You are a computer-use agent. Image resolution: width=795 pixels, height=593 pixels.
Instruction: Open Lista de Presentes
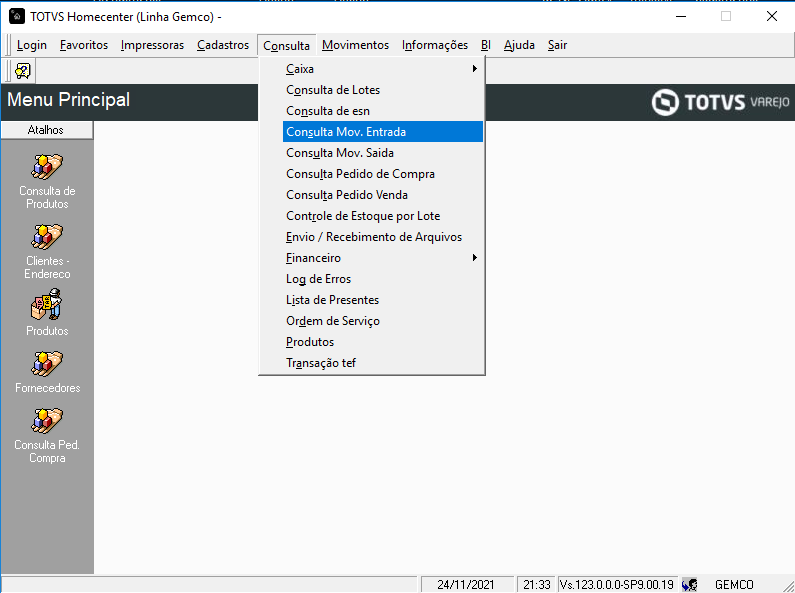(383, 300)
